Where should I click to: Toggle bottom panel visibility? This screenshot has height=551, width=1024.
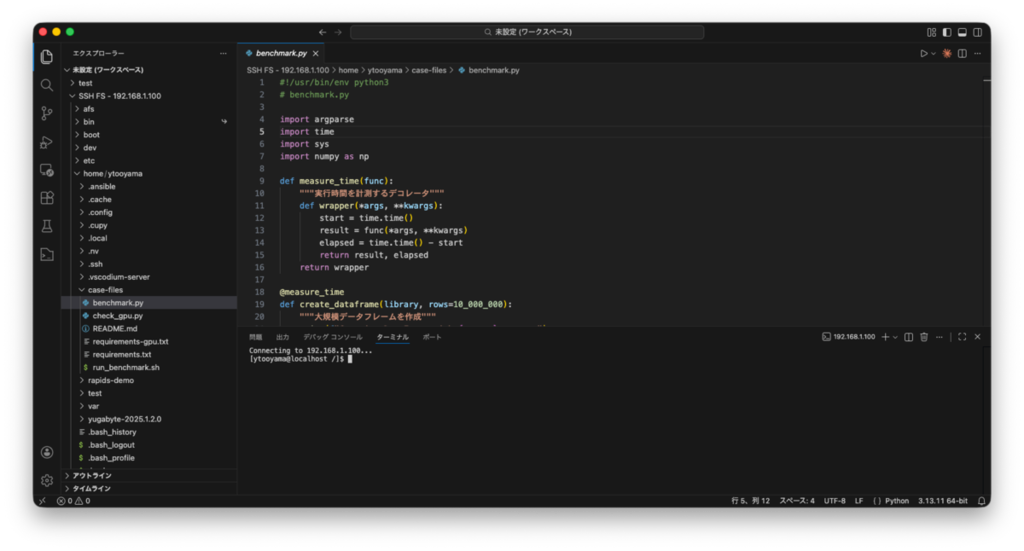(x=962, y=32)
